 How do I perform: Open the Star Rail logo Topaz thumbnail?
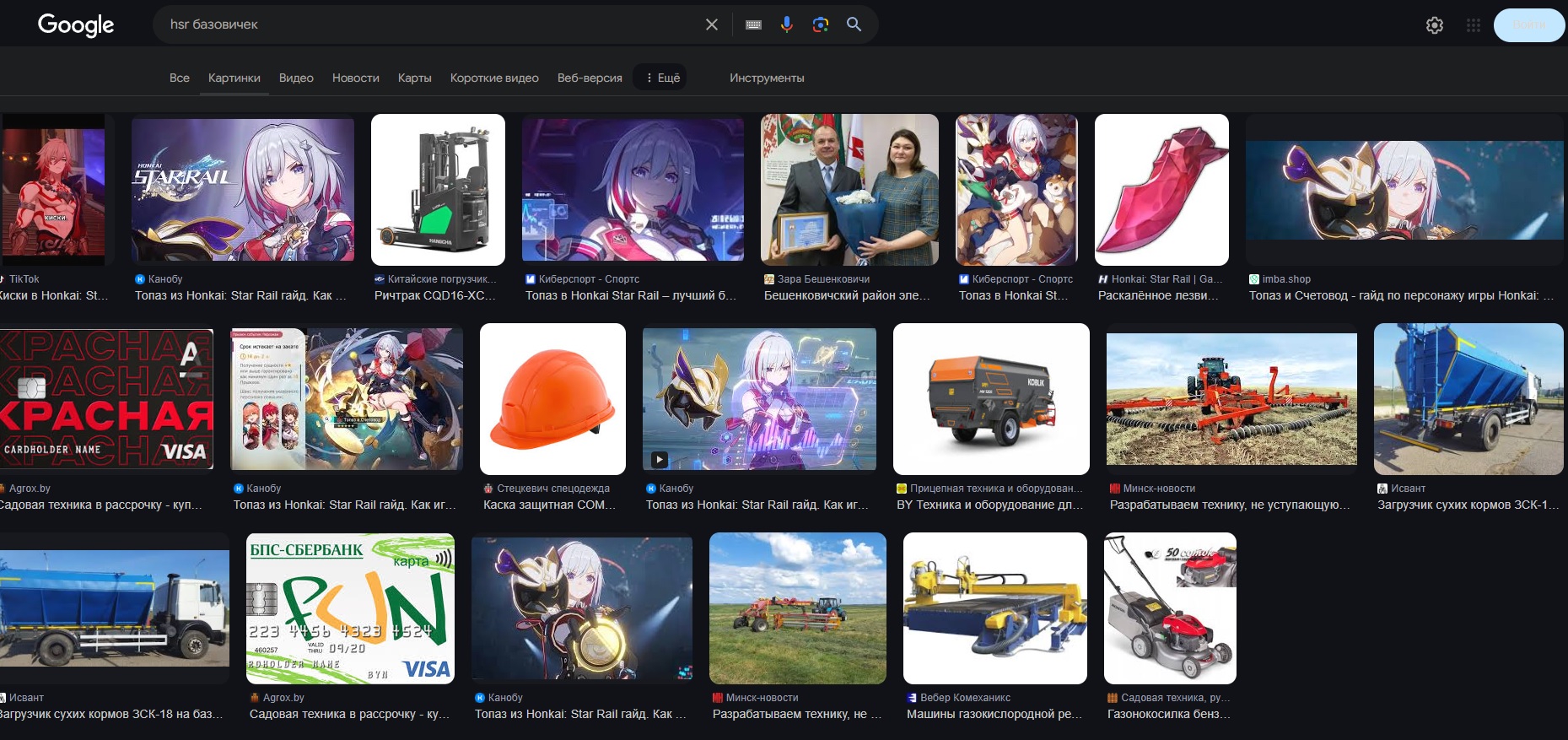pyautogui.click(x=243, y=190)
